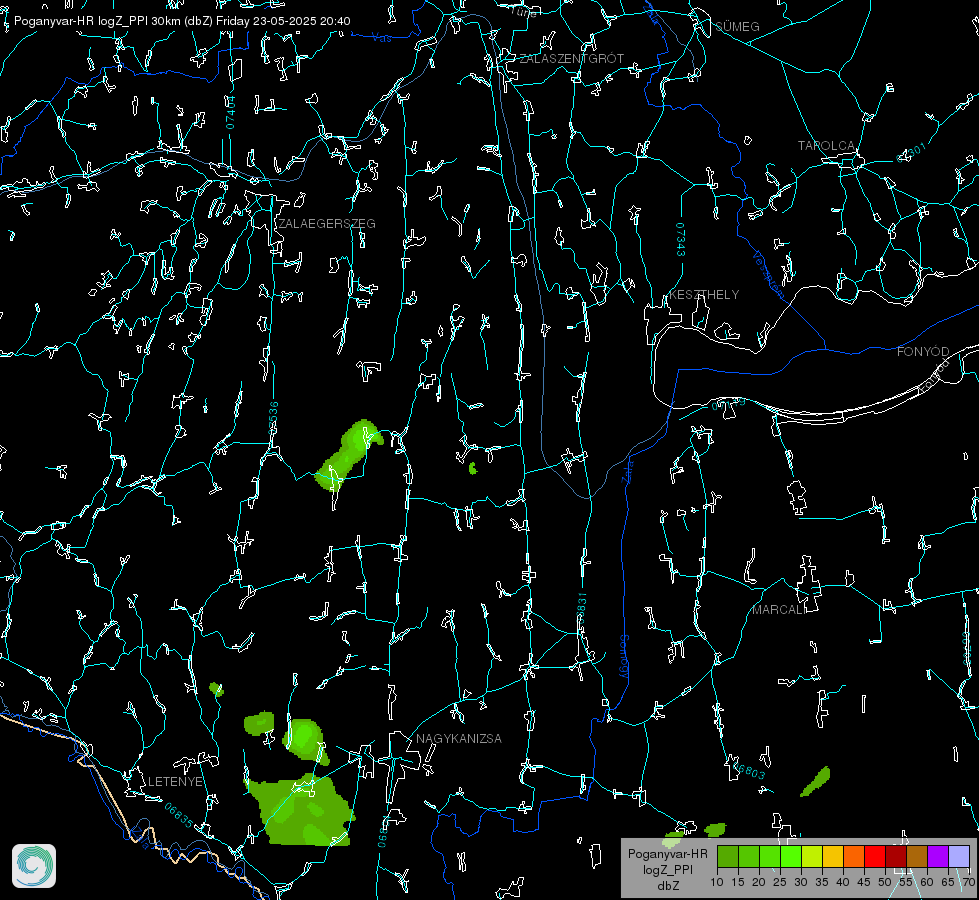The height and width of the screenshot is (900, 979).
Task: Click the ZALAEGERSZEG city label
Action: tap(327, 224)
